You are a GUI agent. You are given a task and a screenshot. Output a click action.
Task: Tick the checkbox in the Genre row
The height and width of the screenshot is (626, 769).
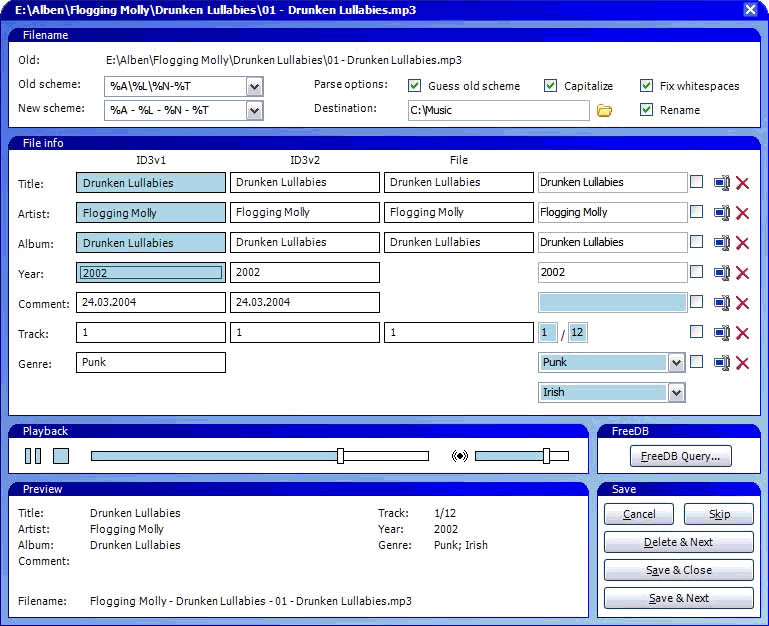tap(696, 362)
